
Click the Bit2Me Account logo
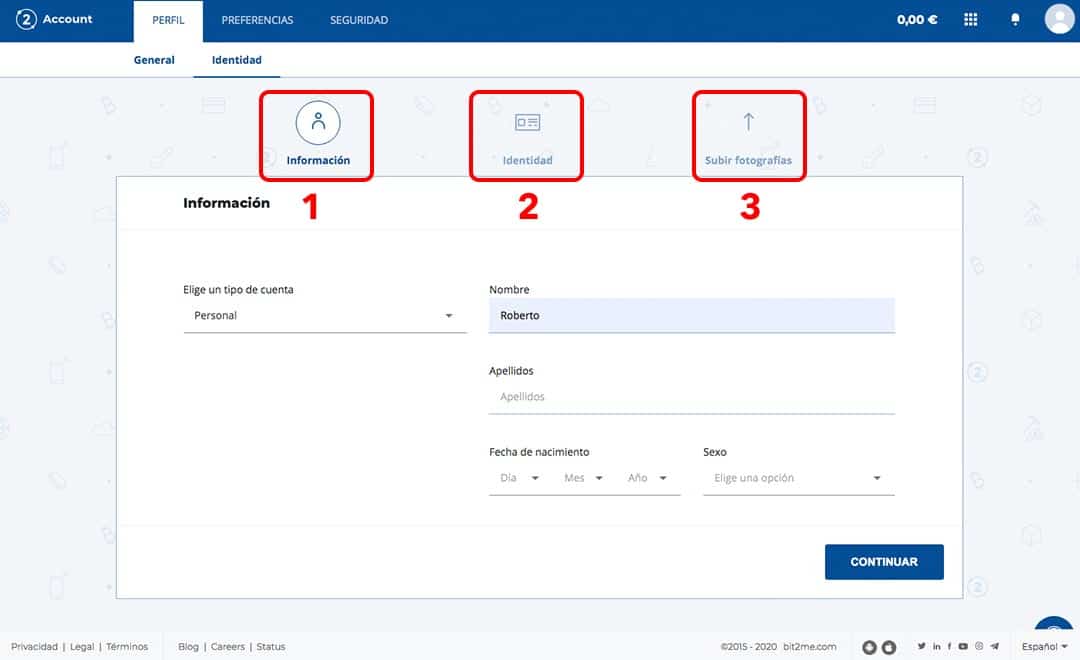coord(54,19)
